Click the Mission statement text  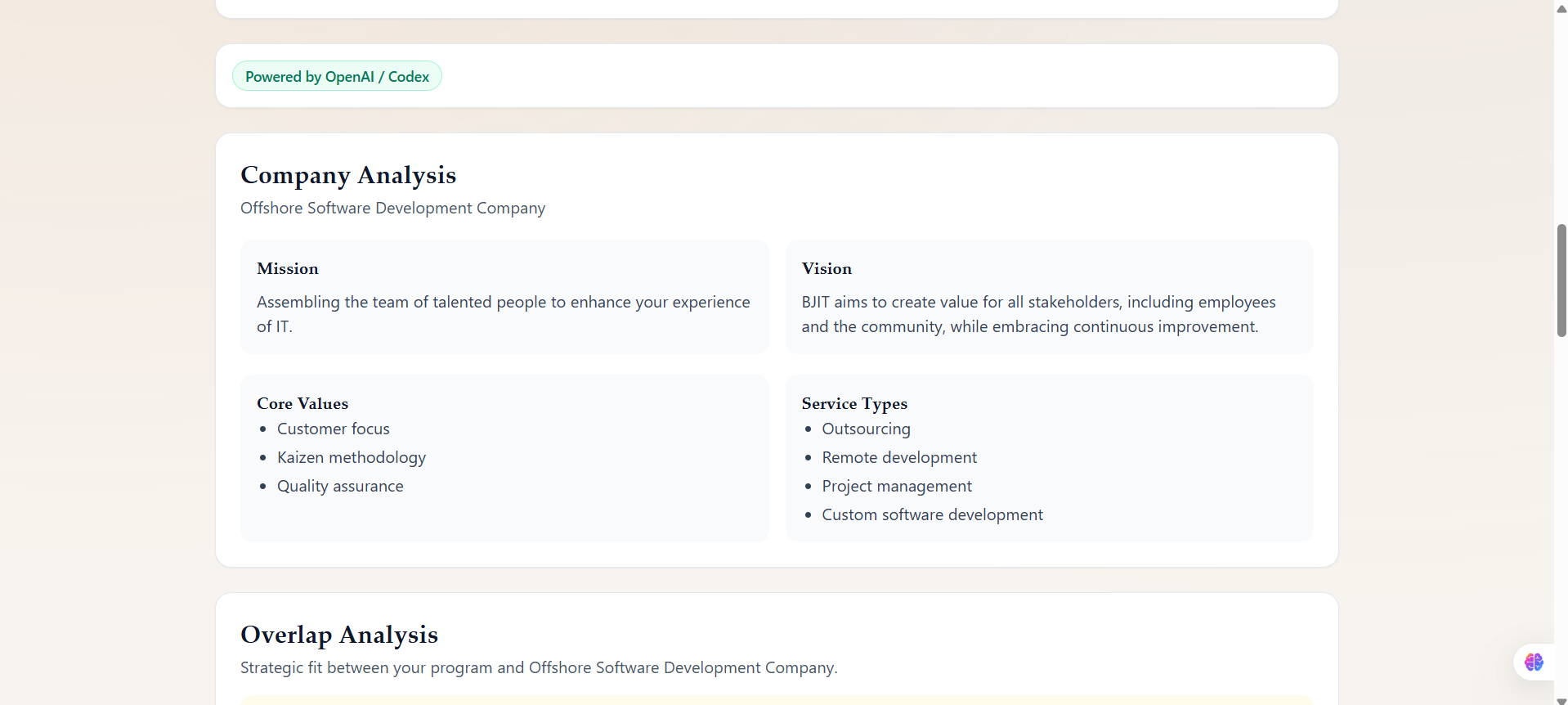point(504,314)
